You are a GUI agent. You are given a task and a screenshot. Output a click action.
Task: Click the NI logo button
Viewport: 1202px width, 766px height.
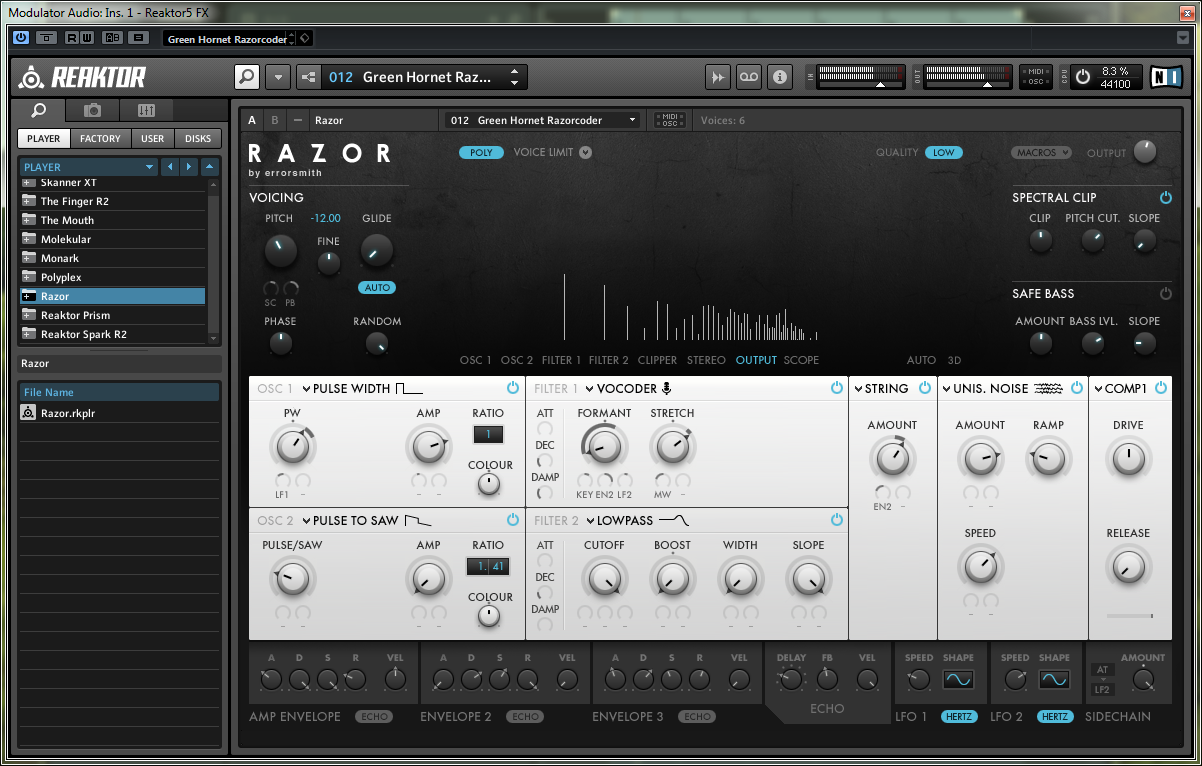click(1165, 77)
